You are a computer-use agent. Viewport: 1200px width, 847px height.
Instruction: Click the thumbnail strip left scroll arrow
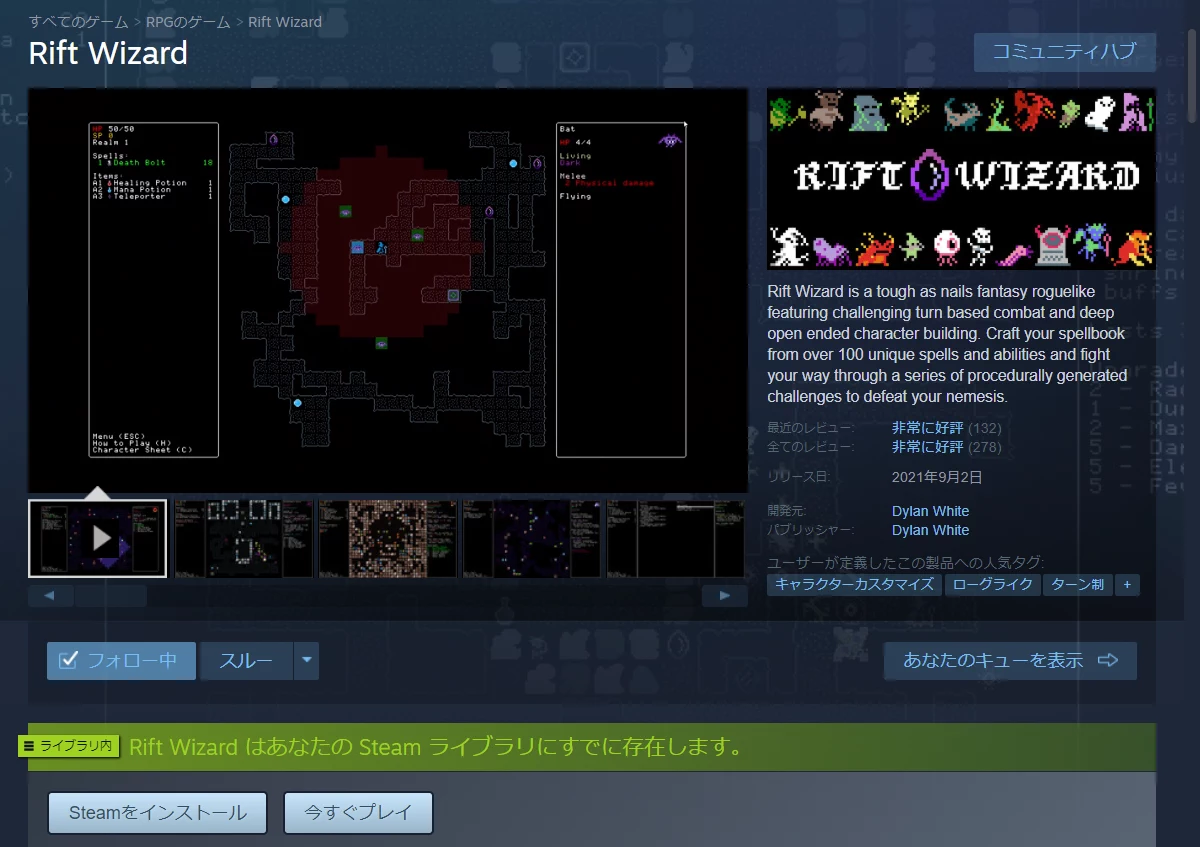point(50,596)
